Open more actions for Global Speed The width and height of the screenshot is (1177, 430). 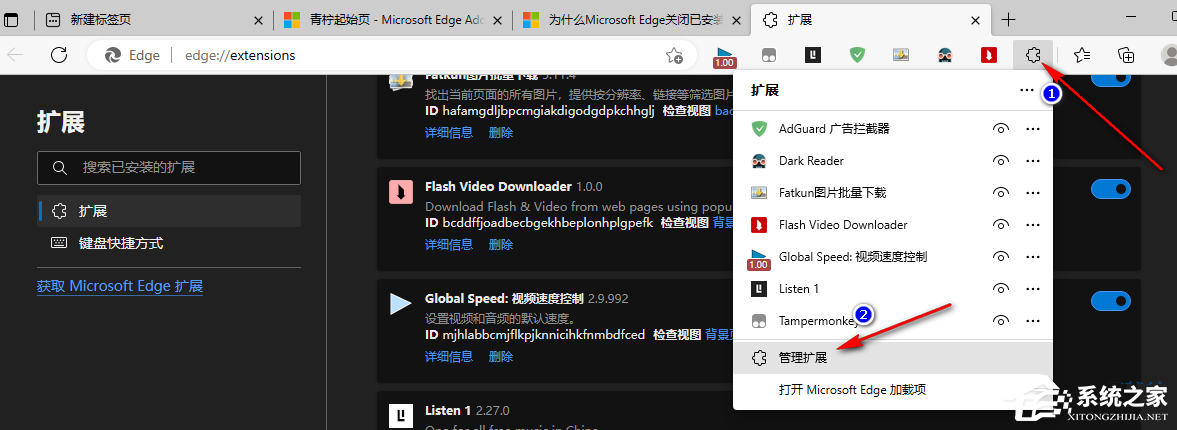1033,257
